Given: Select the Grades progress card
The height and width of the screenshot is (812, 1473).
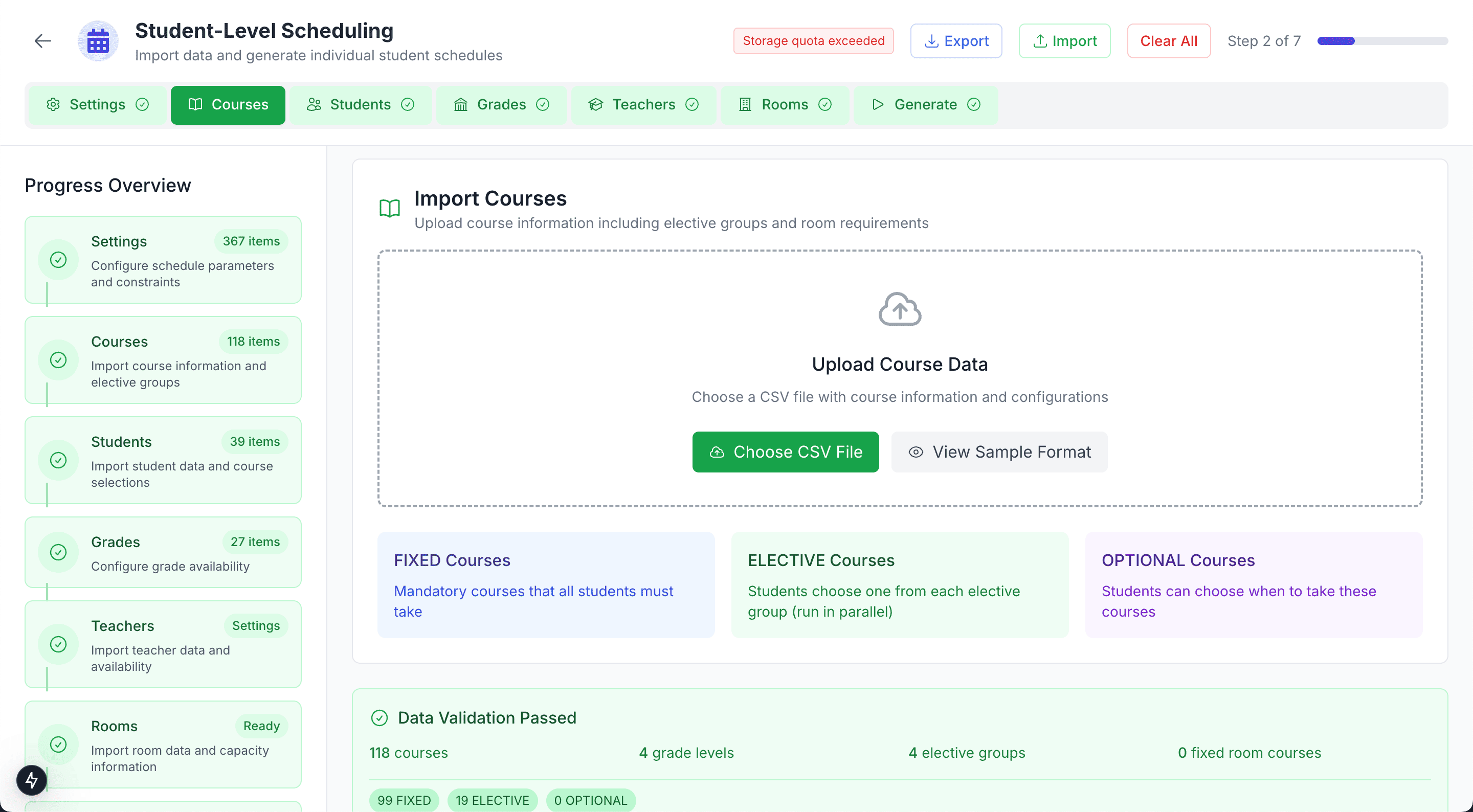Looking at the screenshot, I should click(163, 552).
